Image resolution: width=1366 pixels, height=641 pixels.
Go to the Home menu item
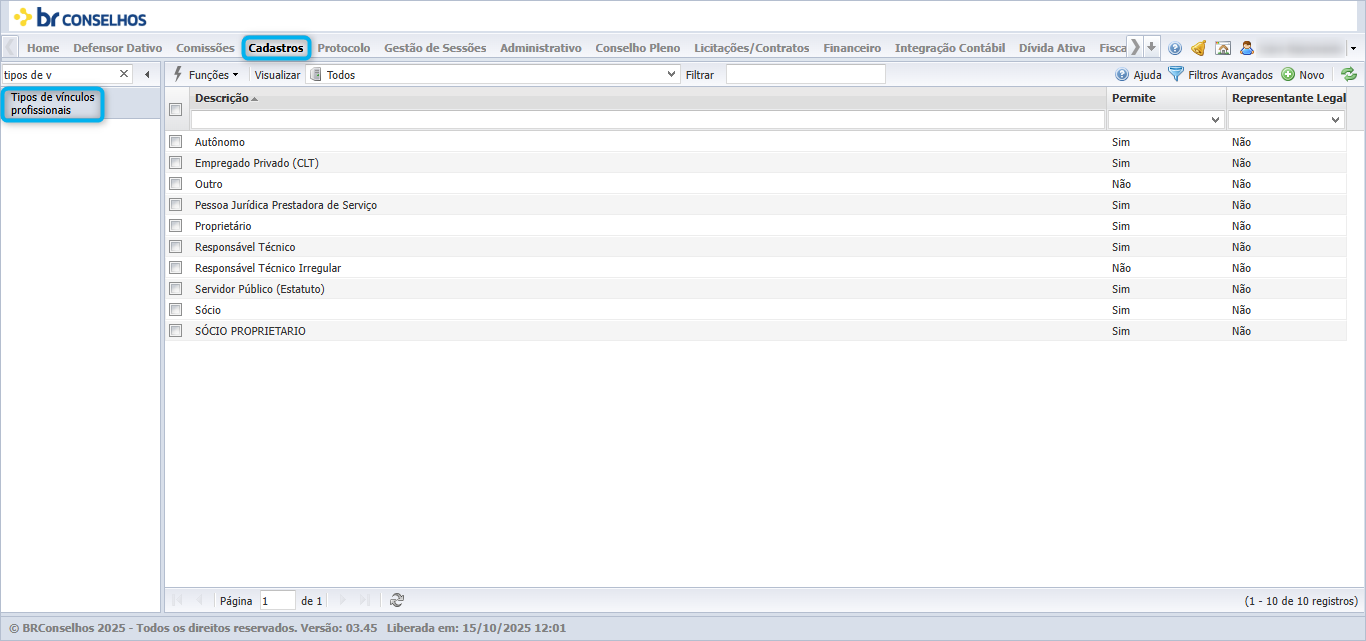43,48
